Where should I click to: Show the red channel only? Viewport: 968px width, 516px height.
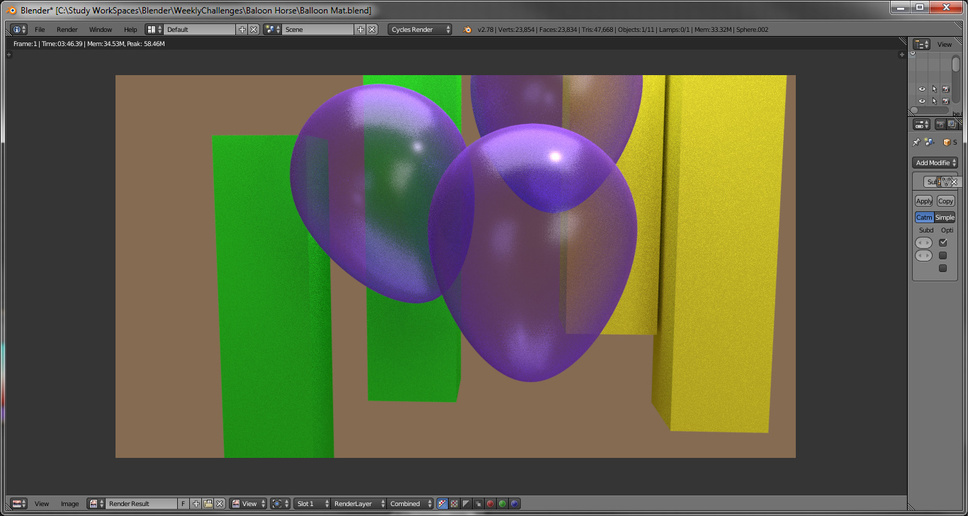click(490, 504)
